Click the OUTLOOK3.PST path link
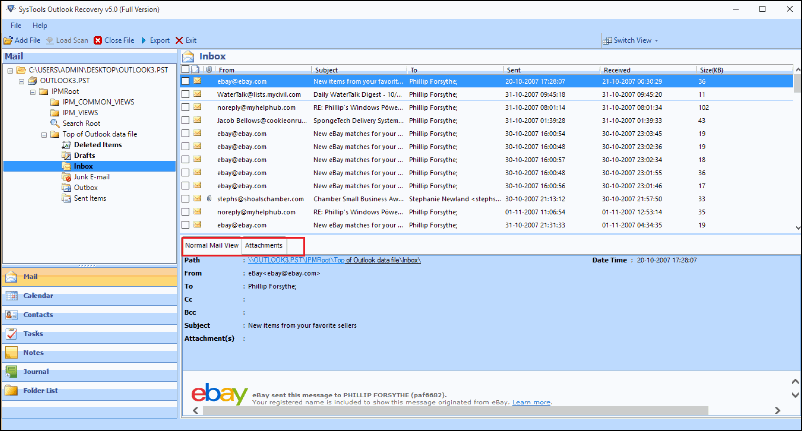Image resolution: width=802 pixels, height=431 pixels. 335,260
